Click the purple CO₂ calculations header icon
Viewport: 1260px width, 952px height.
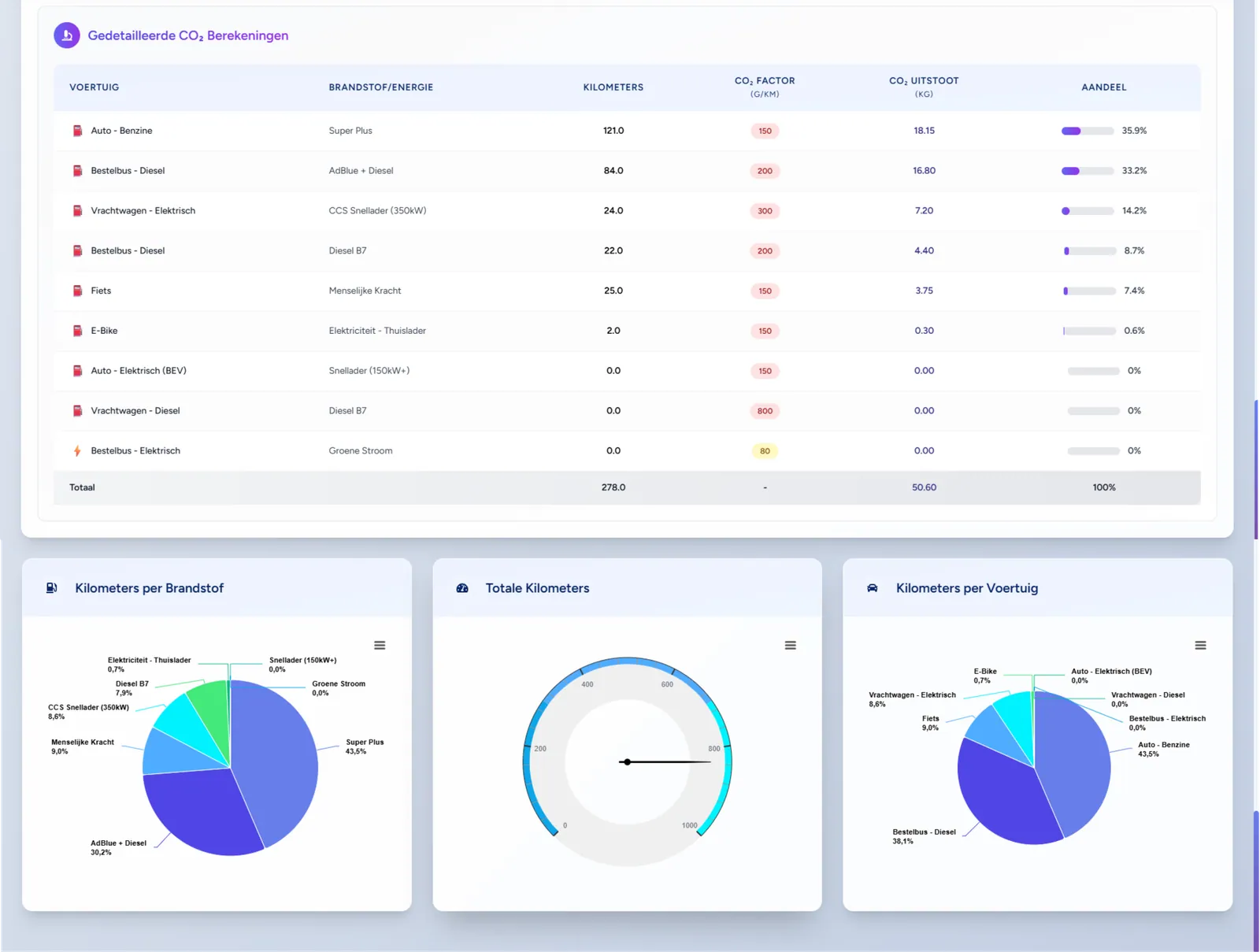point(67,35)
